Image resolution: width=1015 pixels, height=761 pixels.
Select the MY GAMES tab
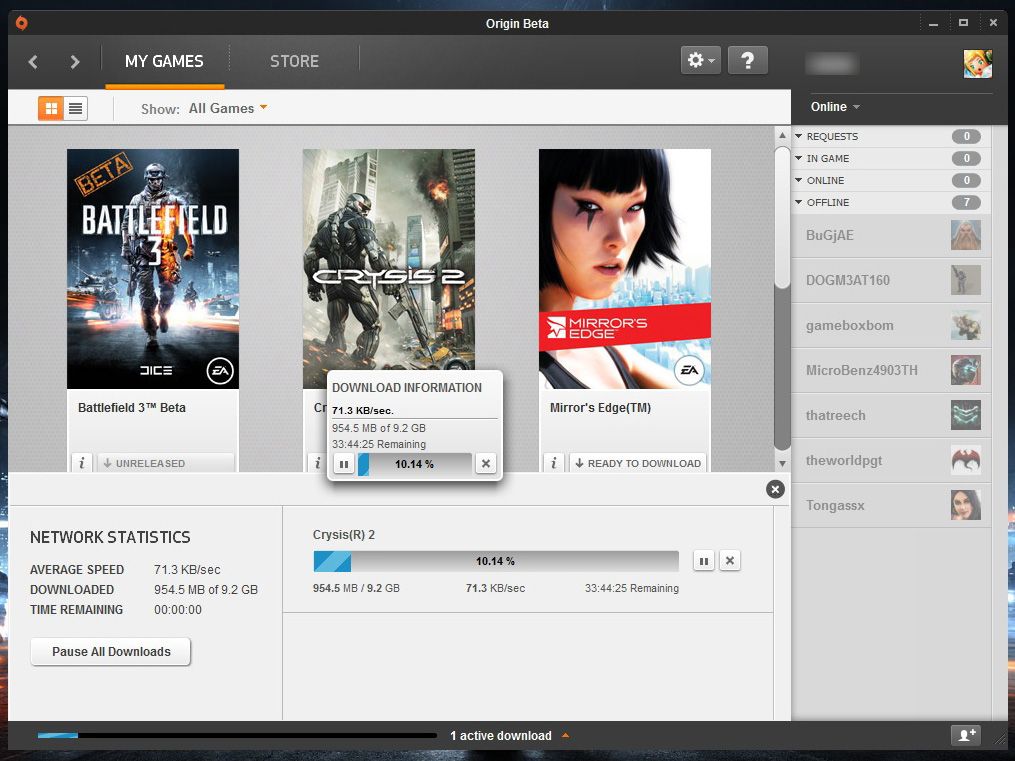click(x=164, y=62)
